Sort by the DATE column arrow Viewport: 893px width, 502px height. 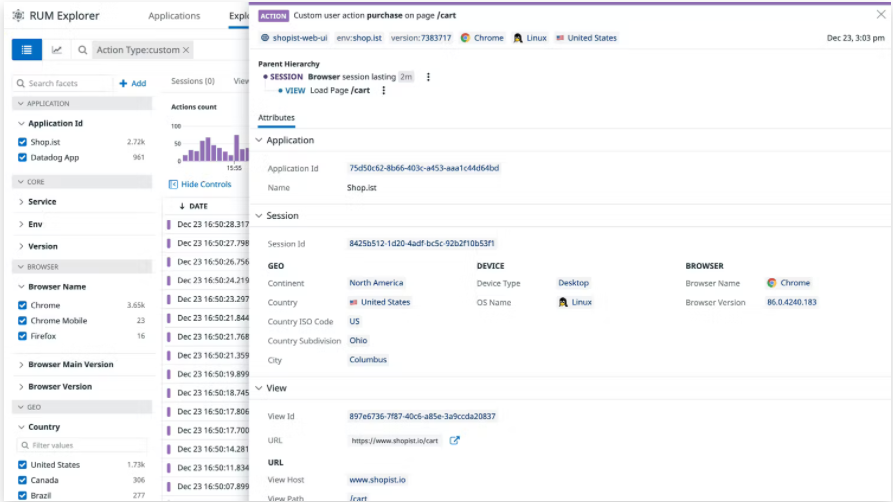182,206
